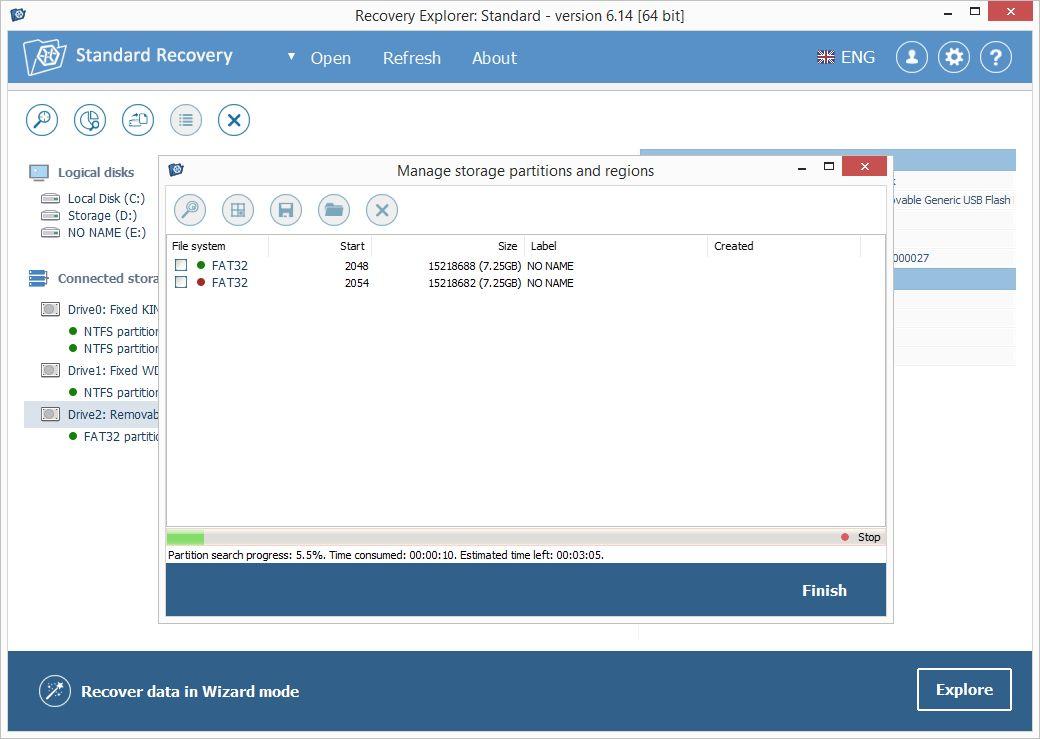Click NO NAME label of partition 2048

coord(550,266)
